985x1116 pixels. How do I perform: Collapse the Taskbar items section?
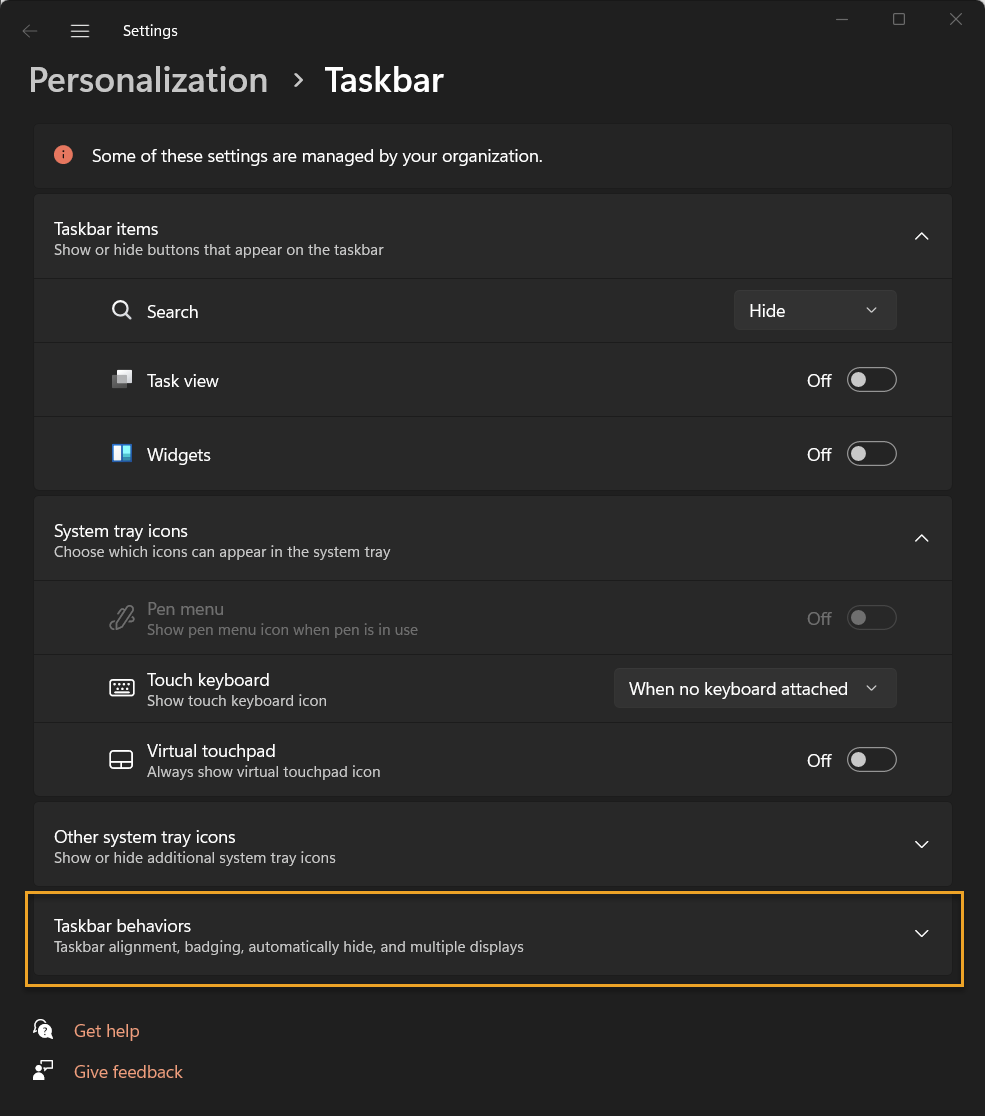click(x=921, y=237)
